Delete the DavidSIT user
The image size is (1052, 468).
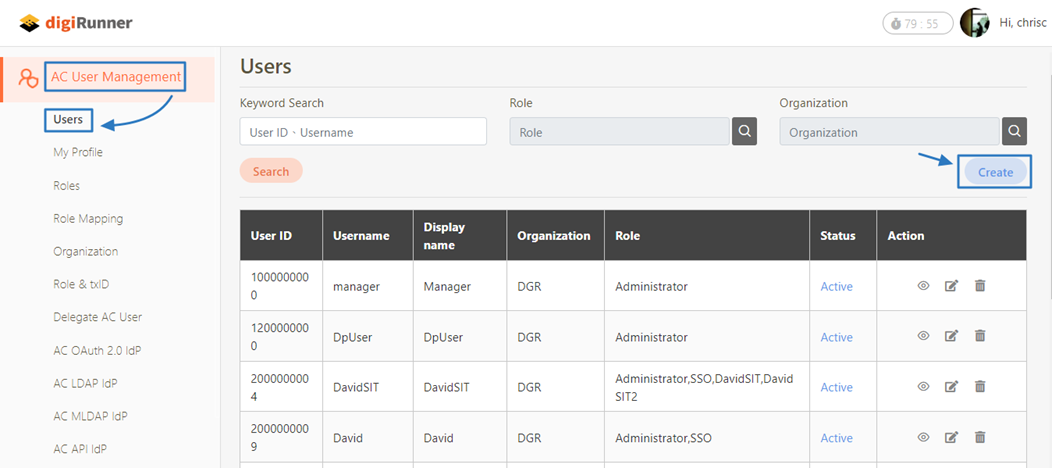[x=980, y=387]
